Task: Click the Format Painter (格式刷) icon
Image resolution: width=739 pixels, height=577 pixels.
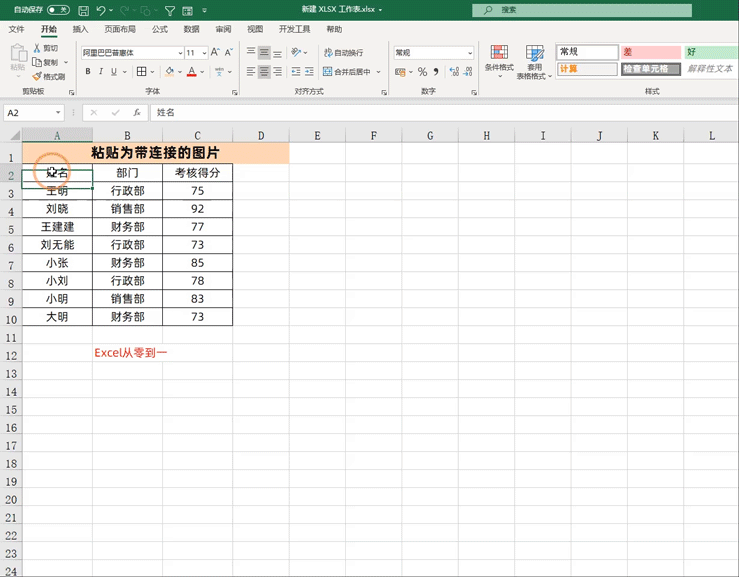Action: tap(49, 76)
